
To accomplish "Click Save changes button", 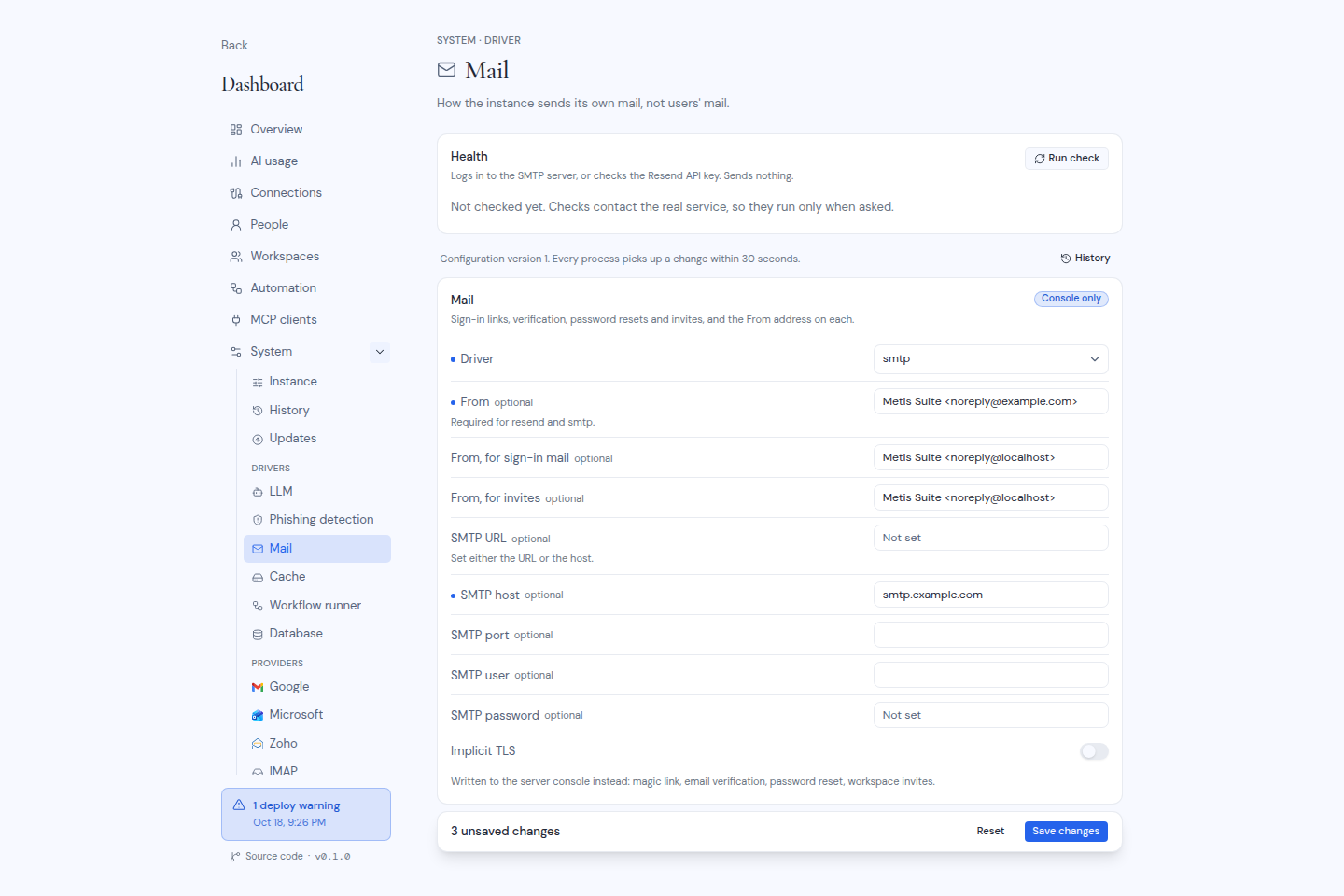I will (1066, 832).
